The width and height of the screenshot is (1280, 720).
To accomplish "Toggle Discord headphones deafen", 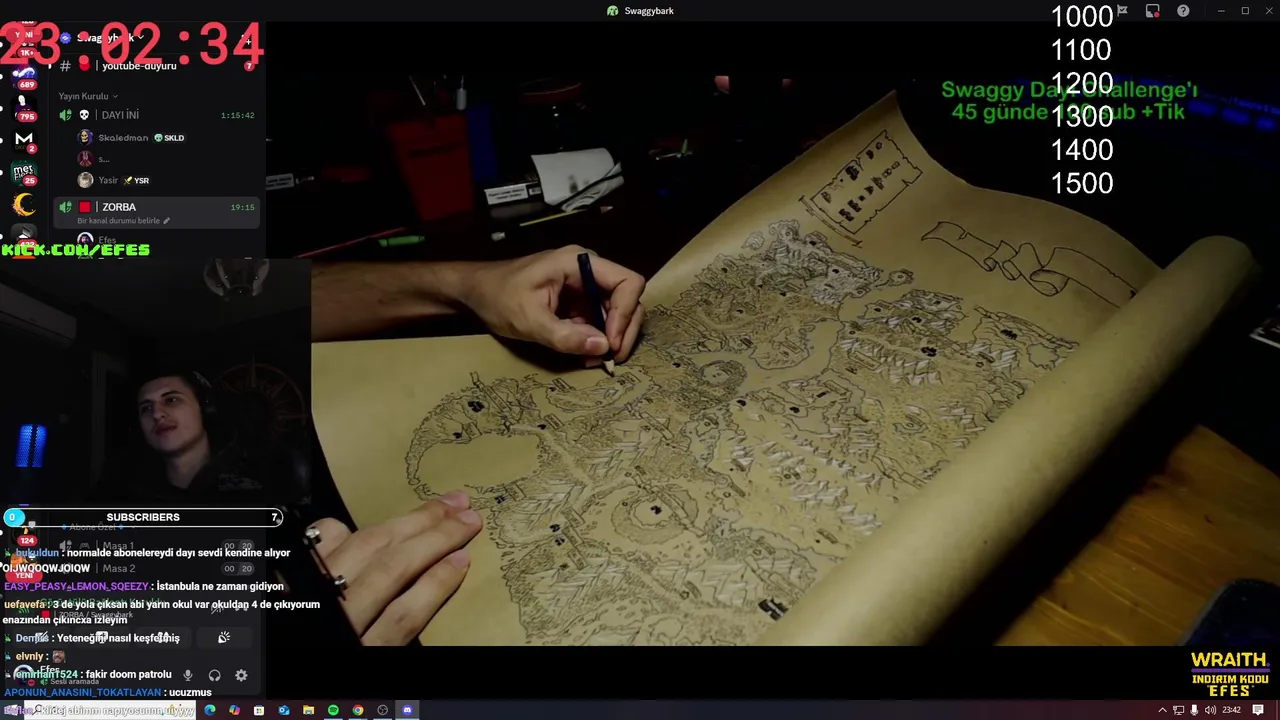I will click(214, 675).
